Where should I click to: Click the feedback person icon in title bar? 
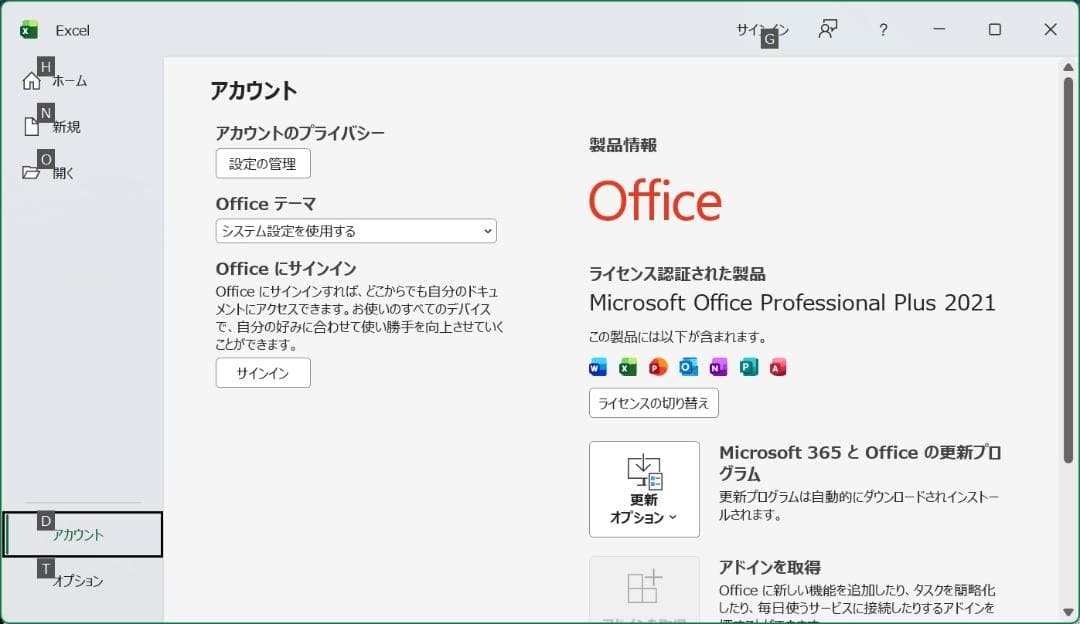coord(827,30)
